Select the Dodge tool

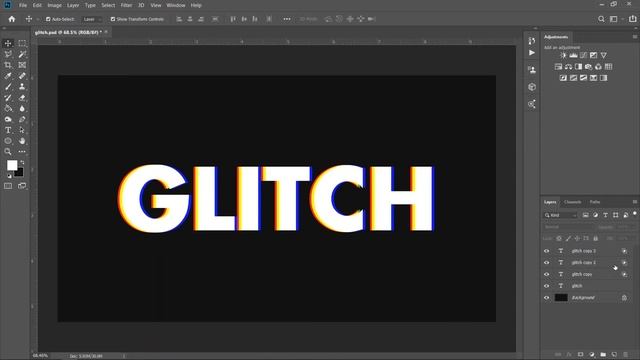pos(8,119)
